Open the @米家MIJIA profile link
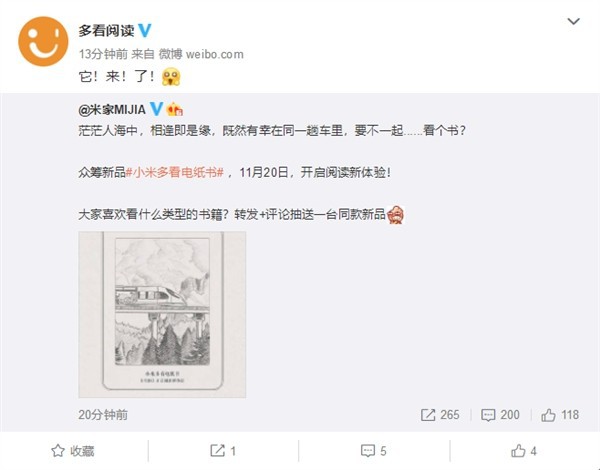 112,110
